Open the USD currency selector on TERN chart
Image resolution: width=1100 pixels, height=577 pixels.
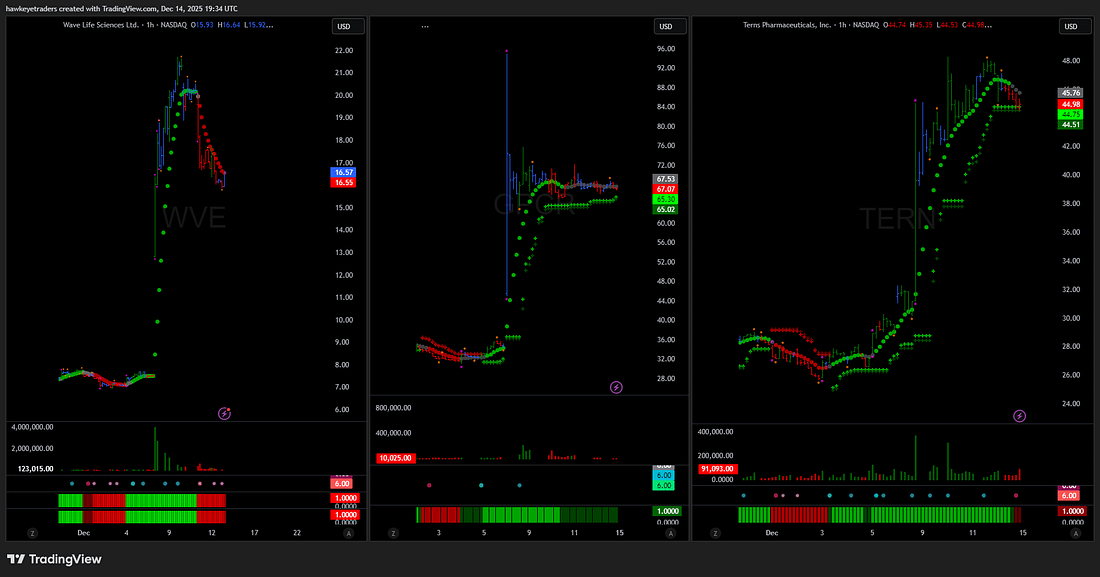1075,27
